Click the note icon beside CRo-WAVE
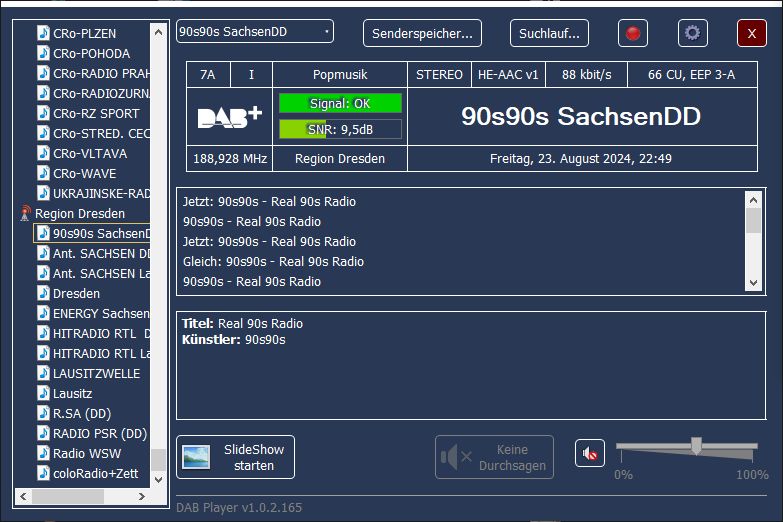783x522 pixels. 43,173
